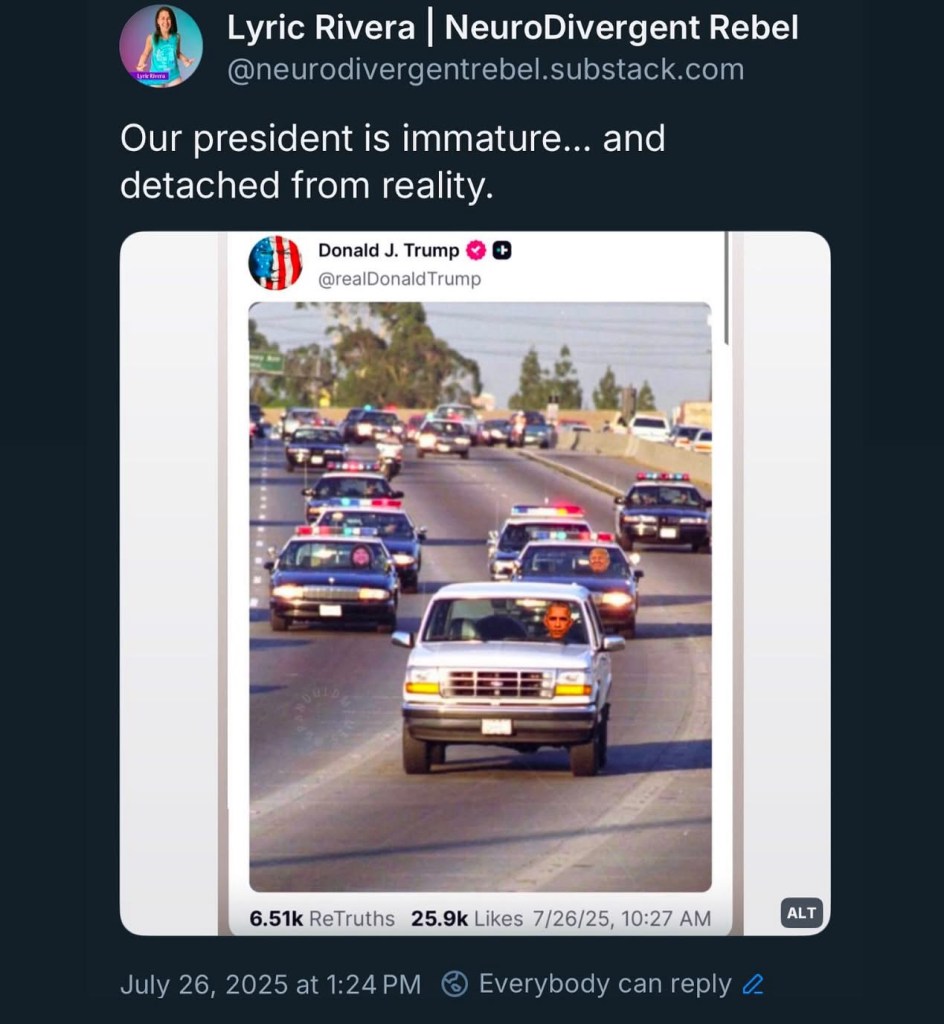
Task: Open "Everybody can reply" reply settings
Action: [x=604, y=984]
